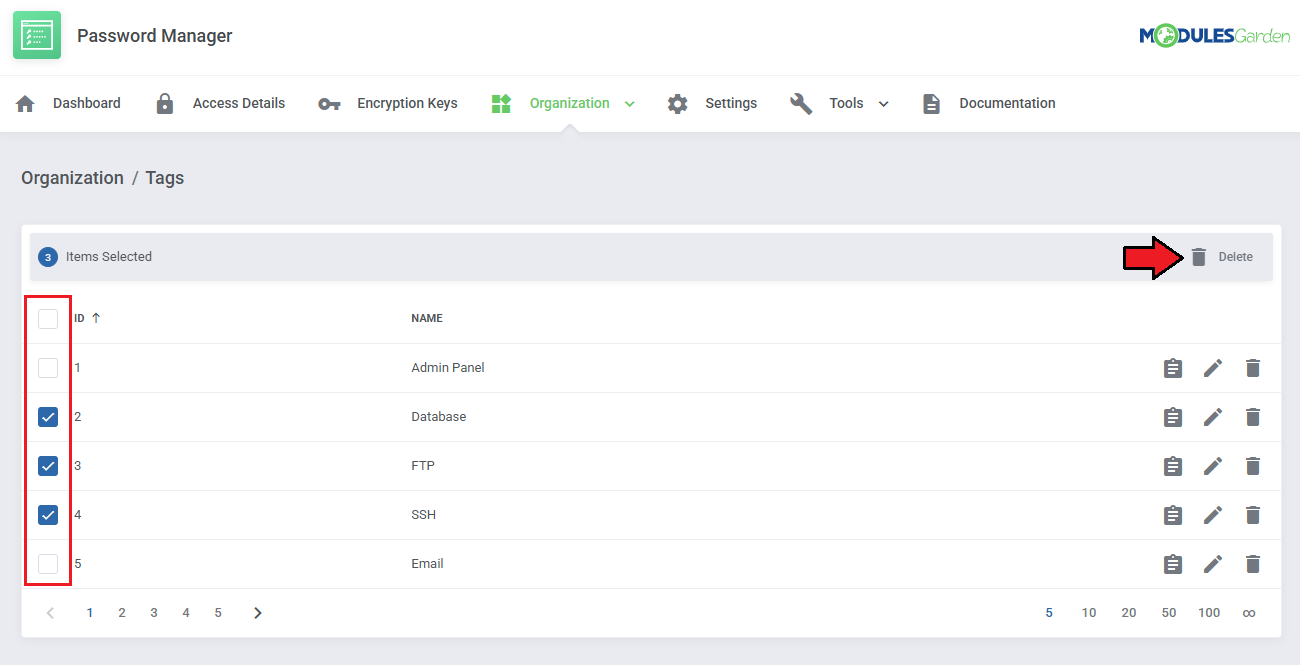Click the Organization widgets icon
1300x665 pixels.
501,103
